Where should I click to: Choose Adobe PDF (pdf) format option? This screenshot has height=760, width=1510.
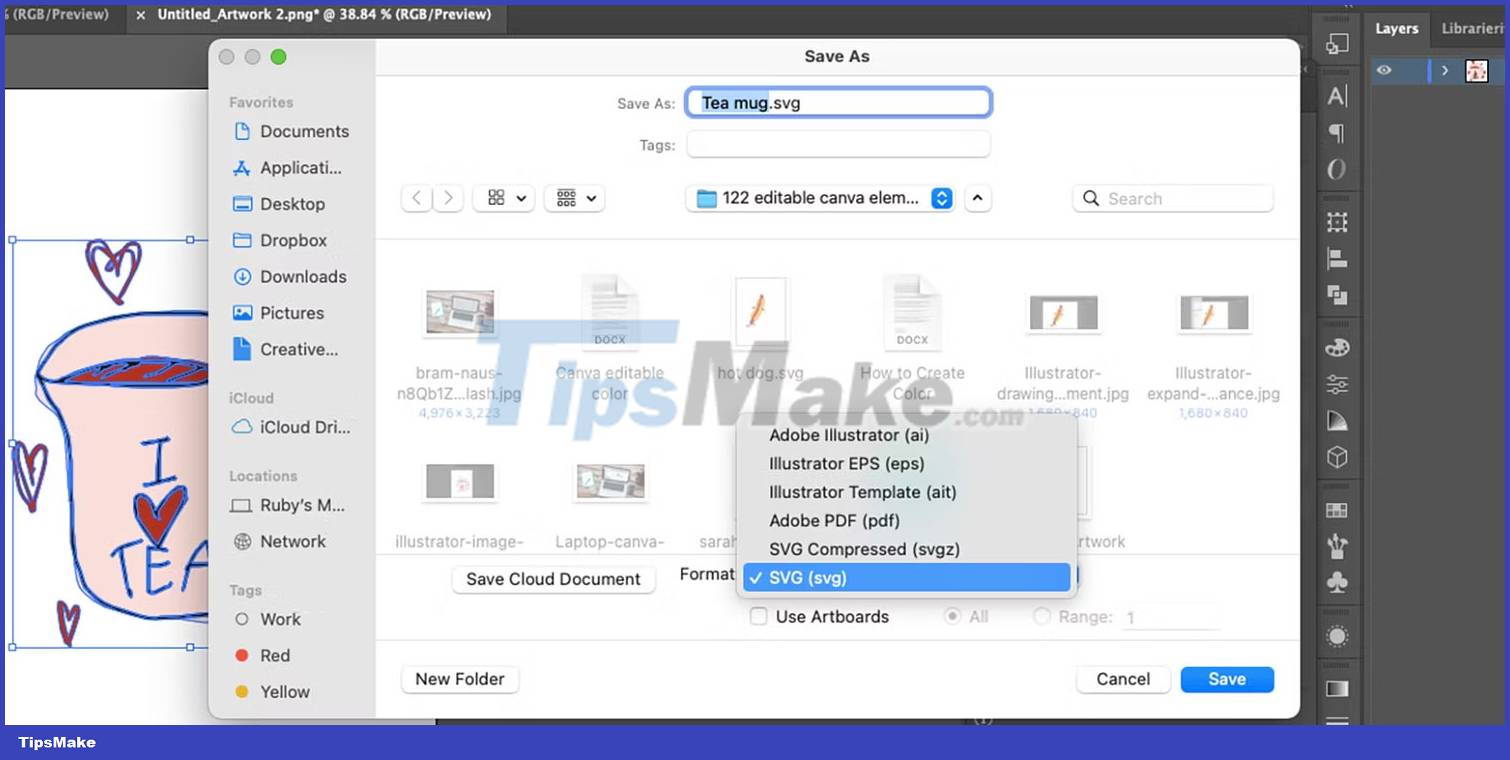point(834,520)
